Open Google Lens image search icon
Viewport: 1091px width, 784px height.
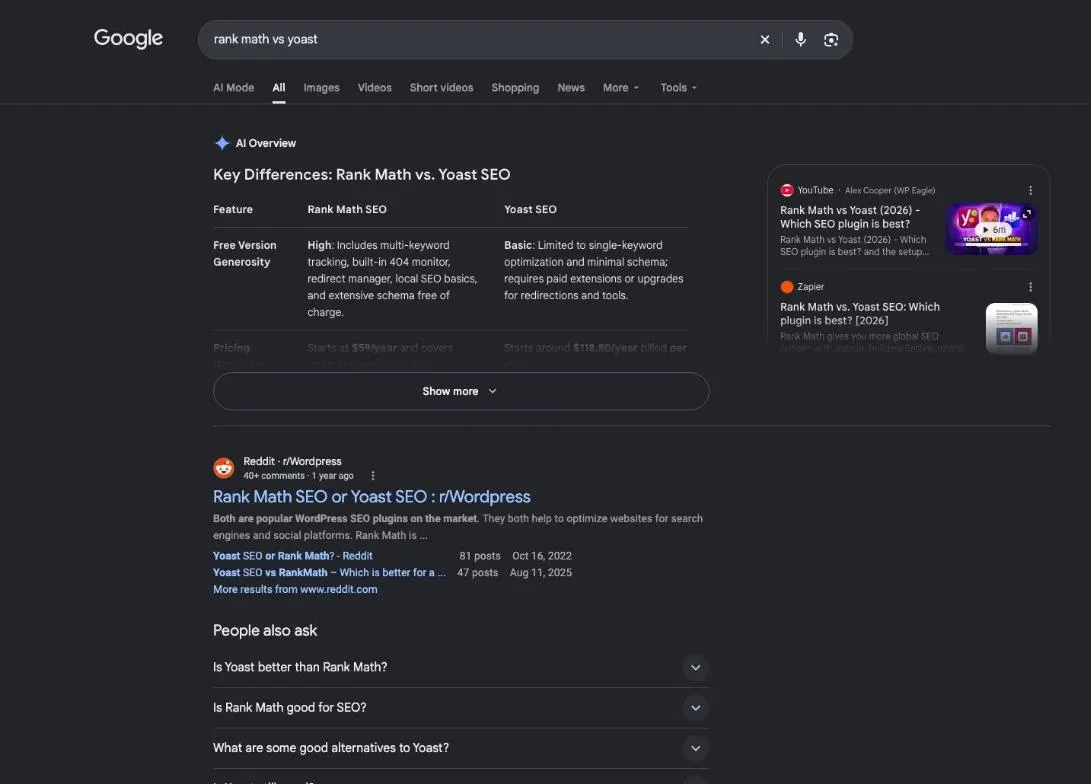831,40
